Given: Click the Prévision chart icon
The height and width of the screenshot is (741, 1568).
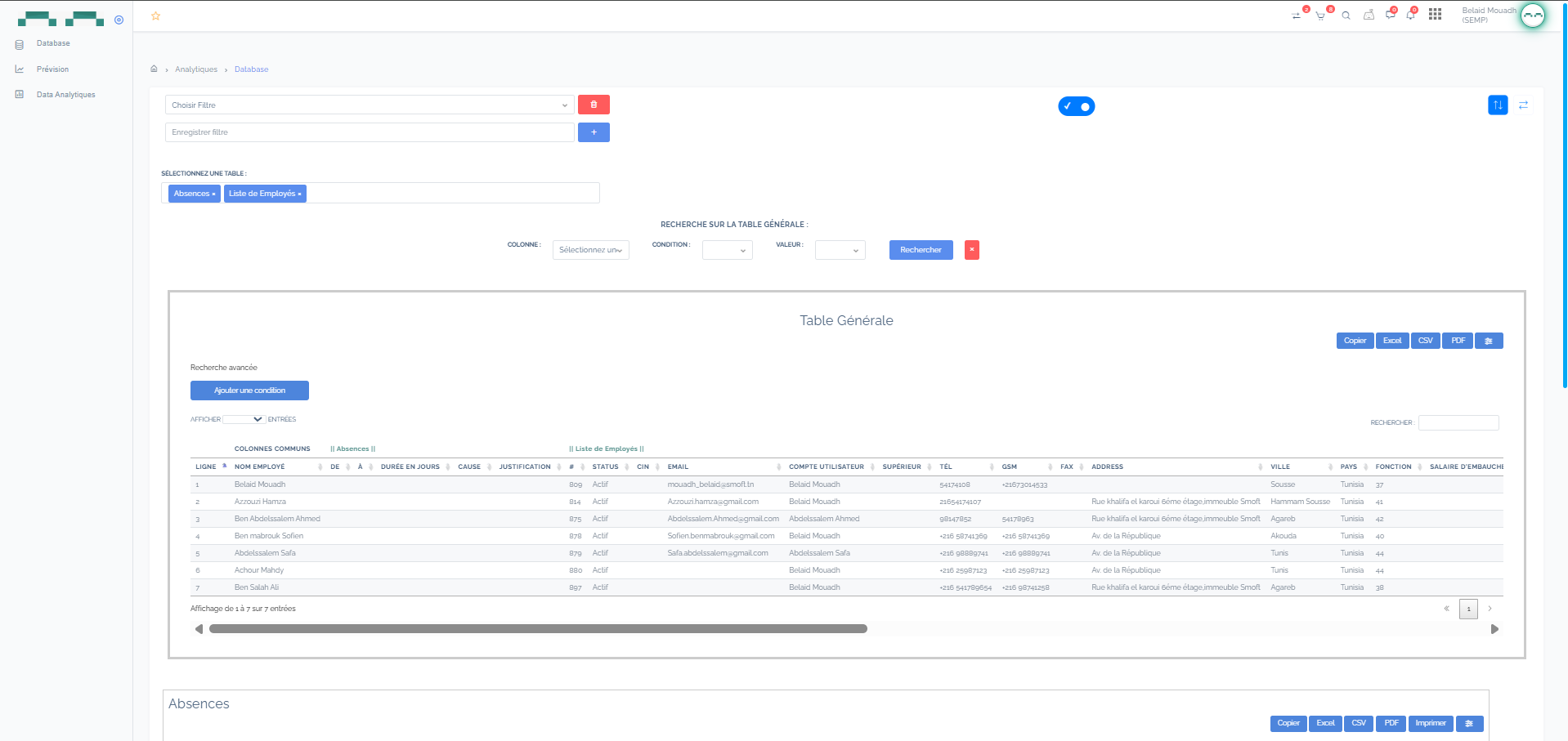Looking at the screenshot, I should click(20, 69).
